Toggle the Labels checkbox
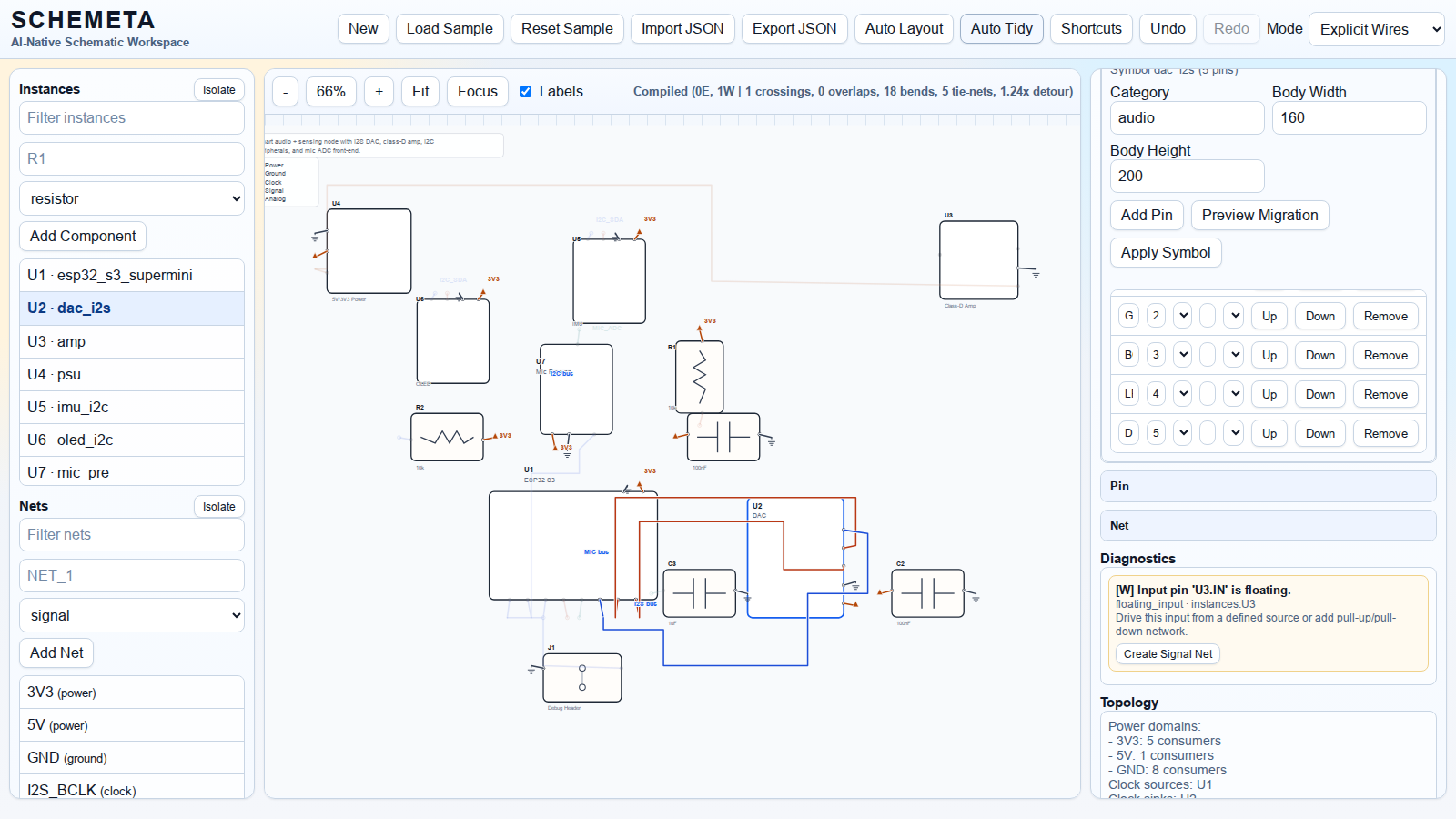The image size is (1456, 819). tap(525, 92)
